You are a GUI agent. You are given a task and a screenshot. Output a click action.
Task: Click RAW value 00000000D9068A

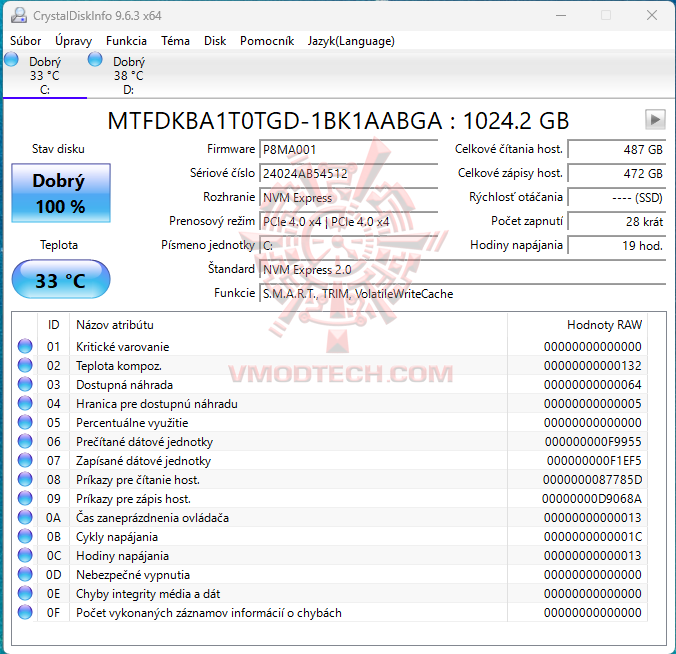click(592, 498)
